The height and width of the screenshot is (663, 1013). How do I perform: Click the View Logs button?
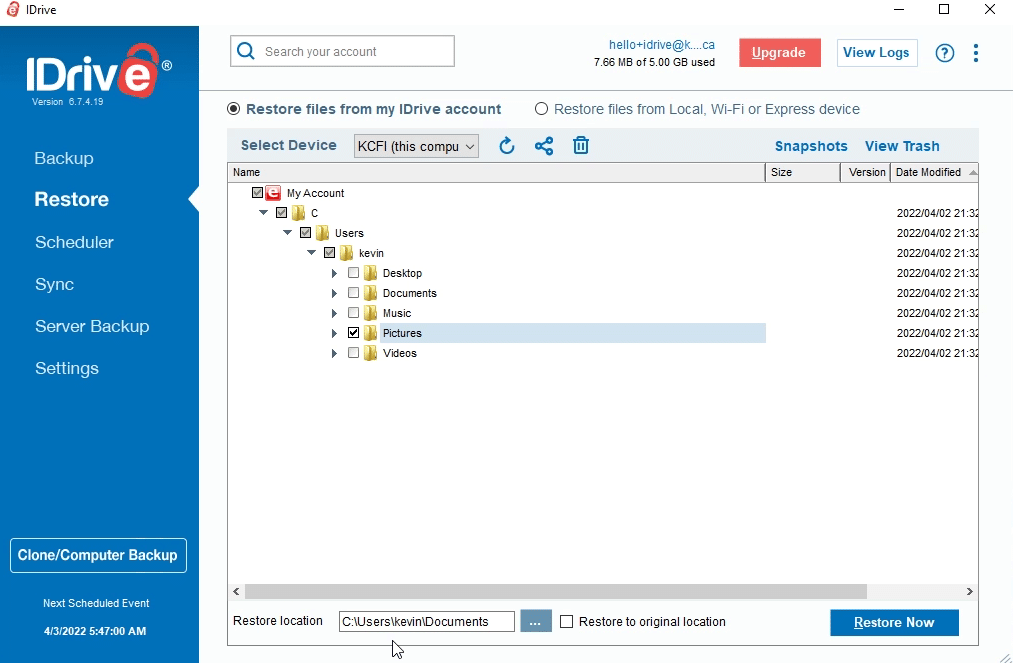point(877,53)
